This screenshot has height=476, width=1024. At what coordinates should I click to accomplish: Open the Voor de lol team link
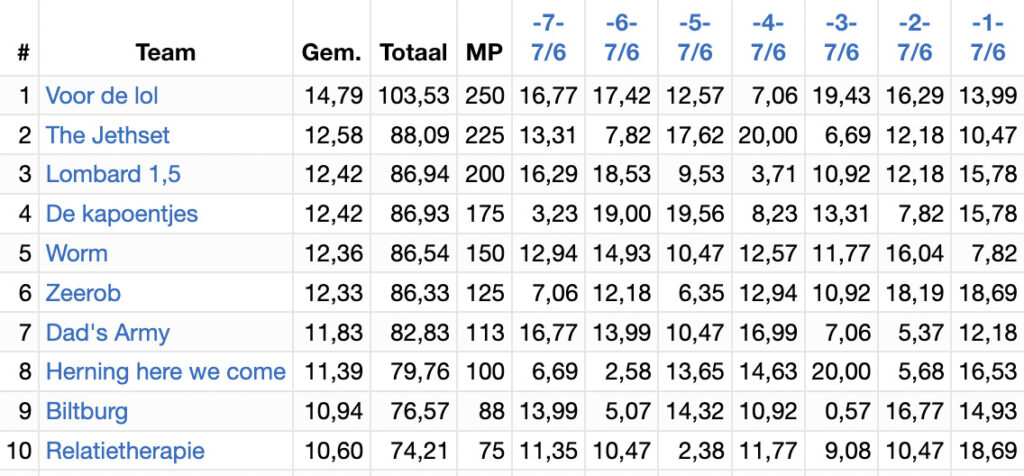click(102, 96)
